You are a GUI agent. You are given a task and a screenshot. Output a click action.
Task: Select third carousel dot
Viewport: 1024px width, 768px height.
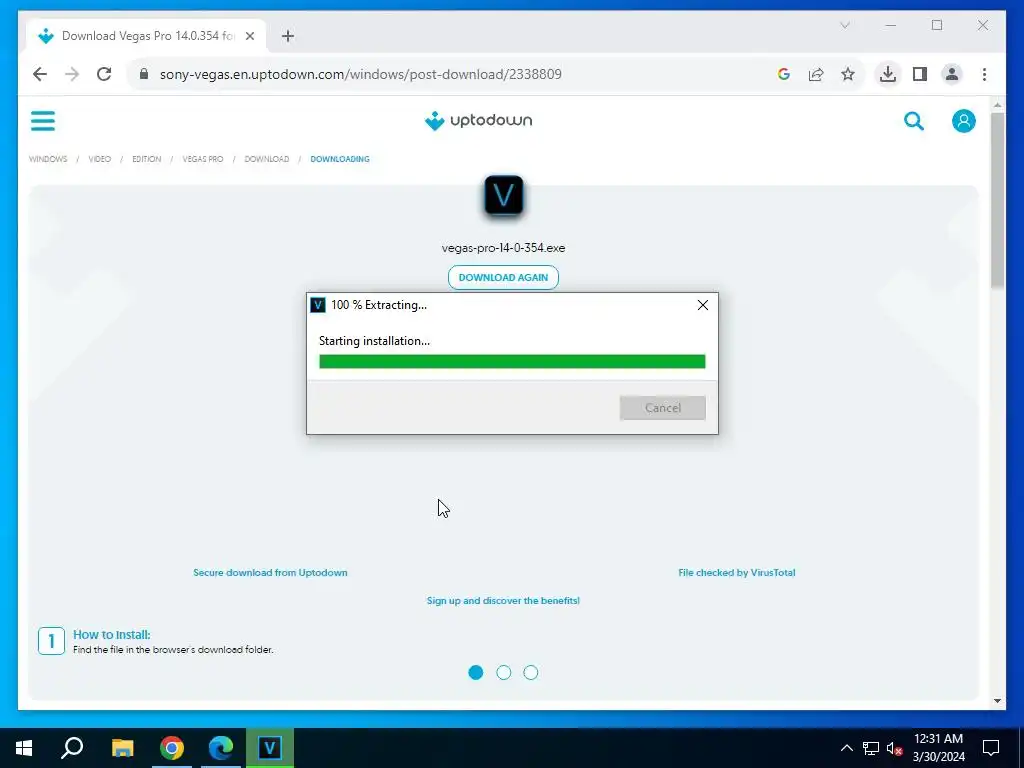tap(531, 672)
